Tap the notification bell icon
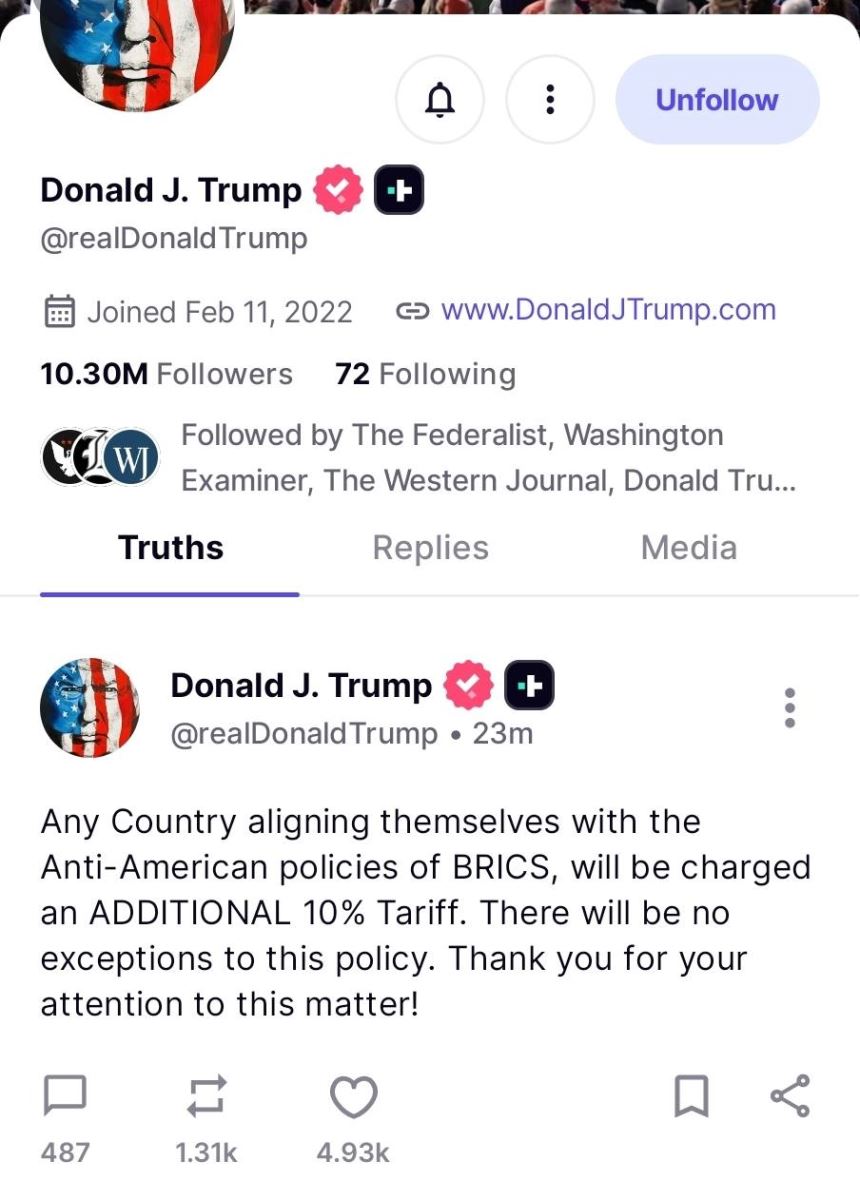Viewport: 860px width, 1200px height. click(440, 100)
